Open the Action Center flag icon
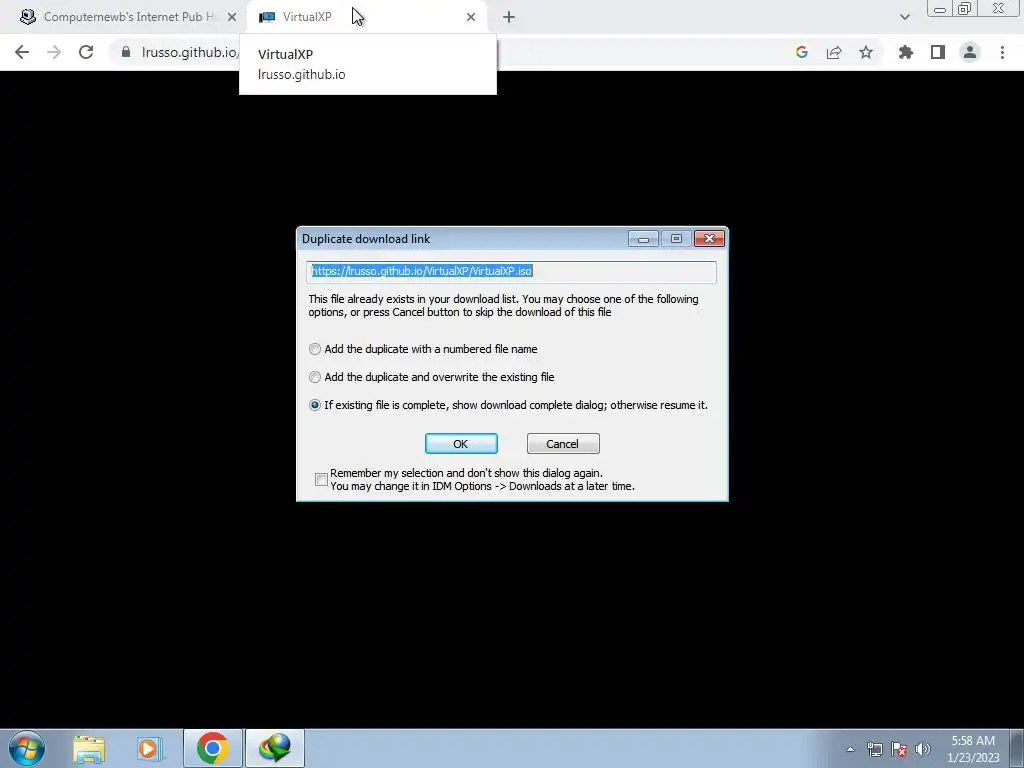Screen dimensions: 1024x768 (x=899, y=749)
